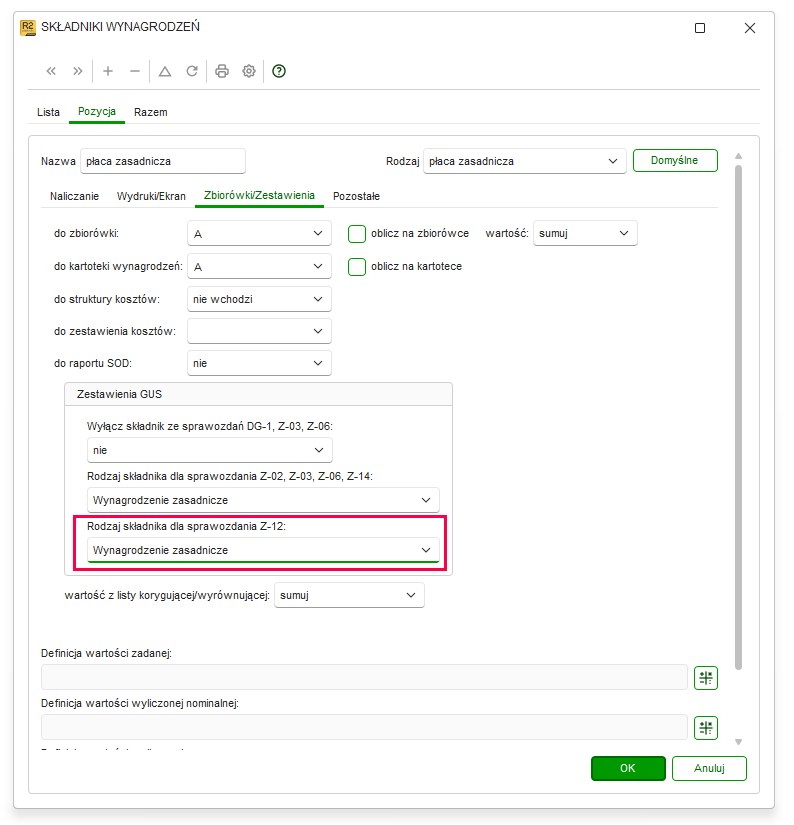The image size is (794, 825).
Task: Open the do raportu SOD dropdown
Action: point(259,363)
